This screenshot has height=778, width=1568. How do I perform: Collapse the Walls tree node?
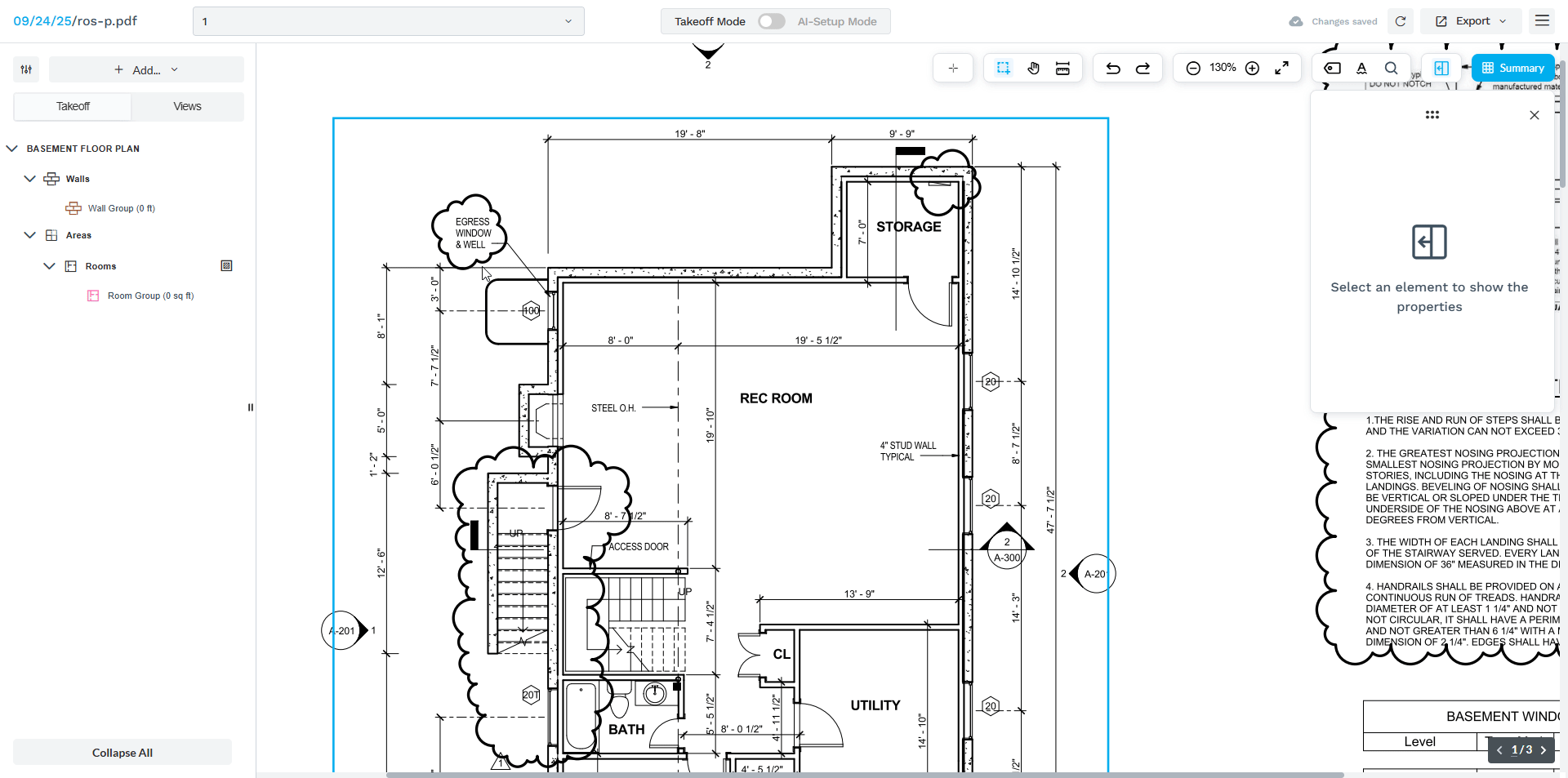pyautogui.click(x=30, y=179)
